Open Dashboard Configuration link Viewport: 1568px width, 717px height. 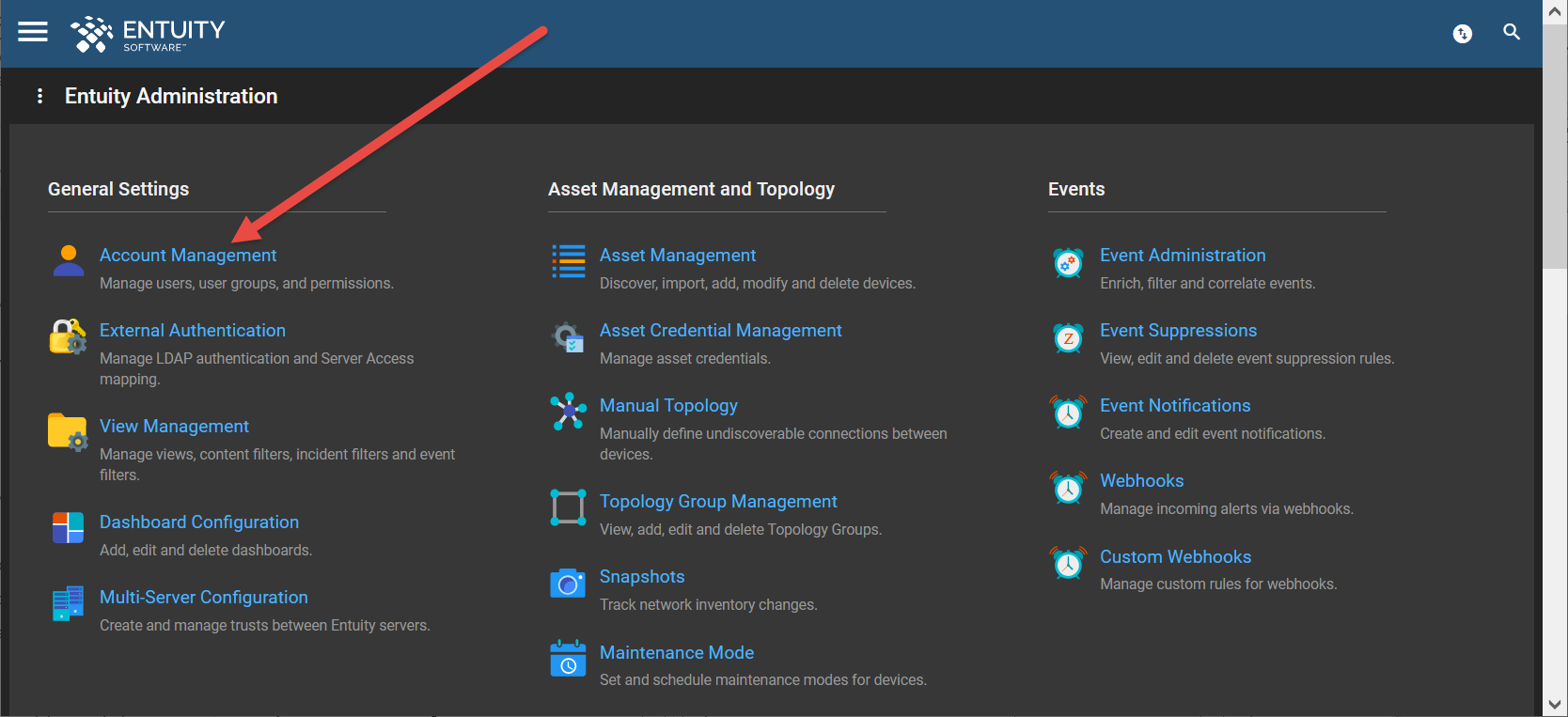tap(199, 522)
